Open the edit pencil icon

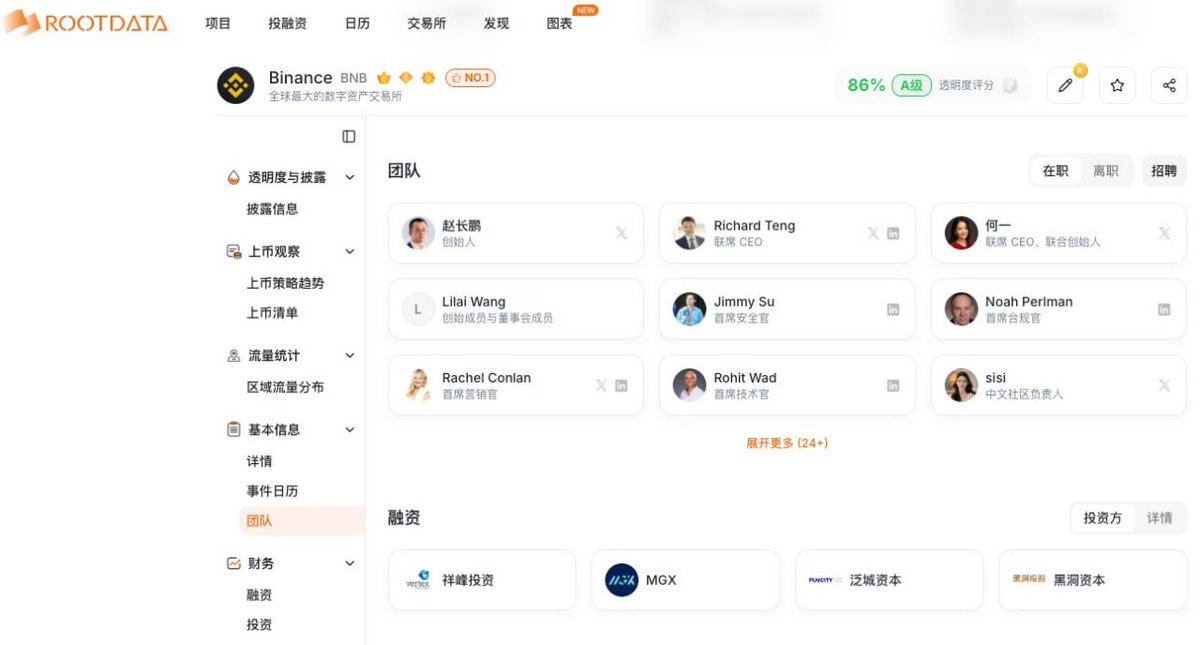(1065, 86)
